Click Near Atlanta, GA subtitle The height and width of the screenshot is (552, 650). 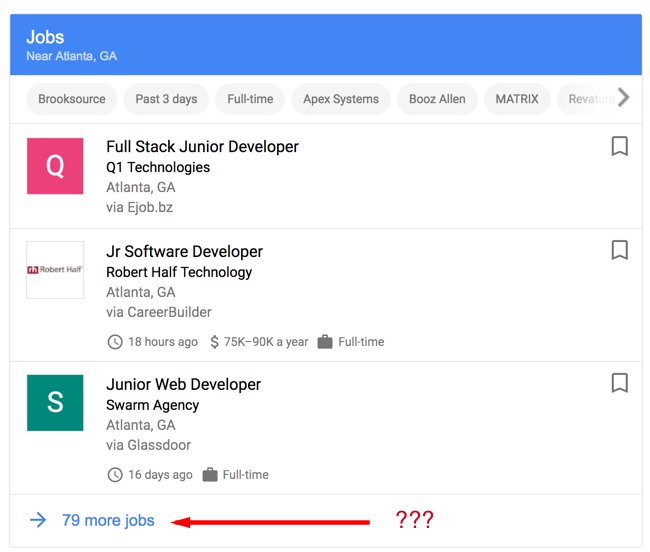pyautogui.click(x=72, y=56)
